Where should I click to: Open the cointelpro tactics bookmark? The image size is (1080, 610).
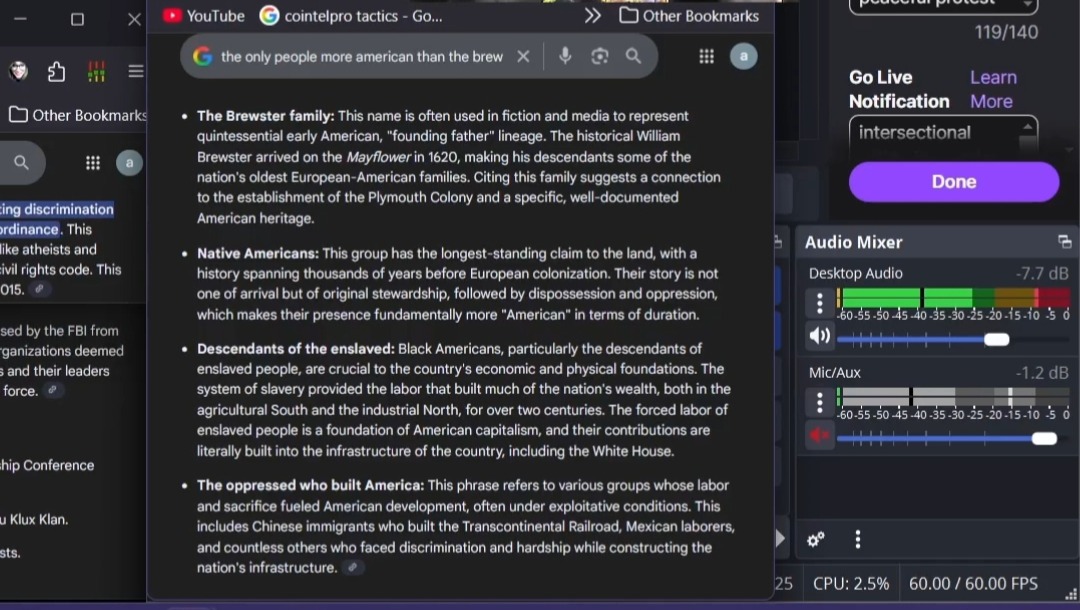click(x=351, y=15)
